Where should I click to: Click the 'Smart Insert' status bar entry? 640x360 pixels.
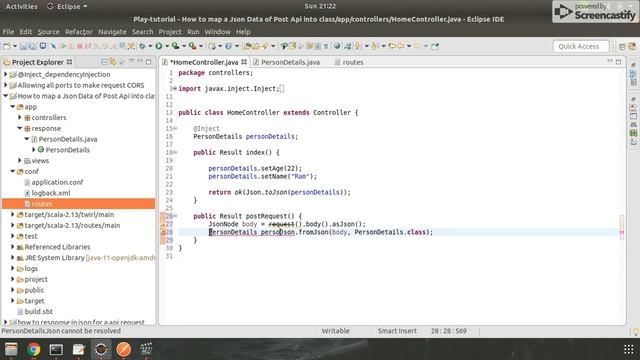397,331
